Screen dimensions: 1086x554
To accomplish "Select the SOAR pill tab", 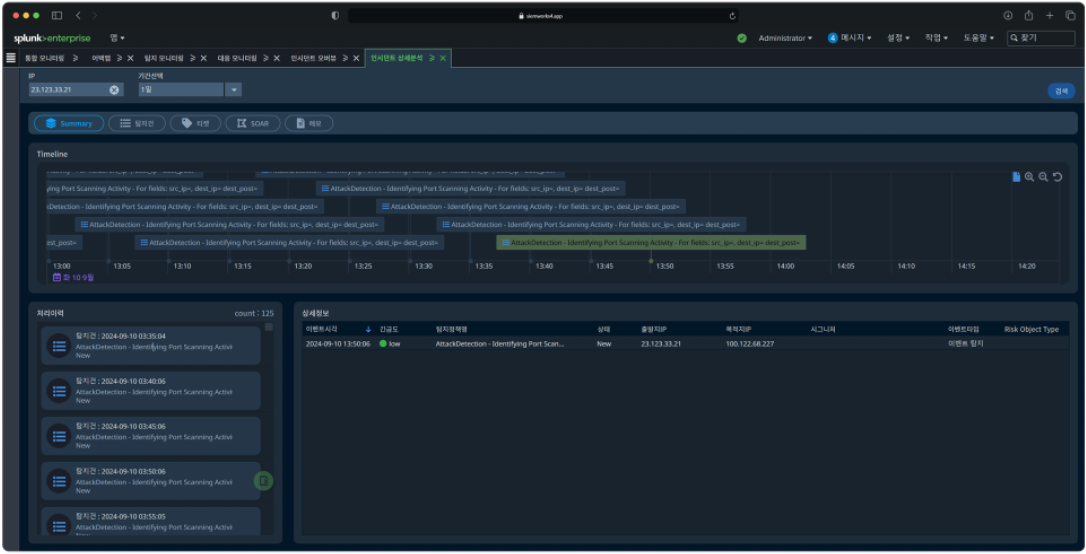I will [253, 123].
